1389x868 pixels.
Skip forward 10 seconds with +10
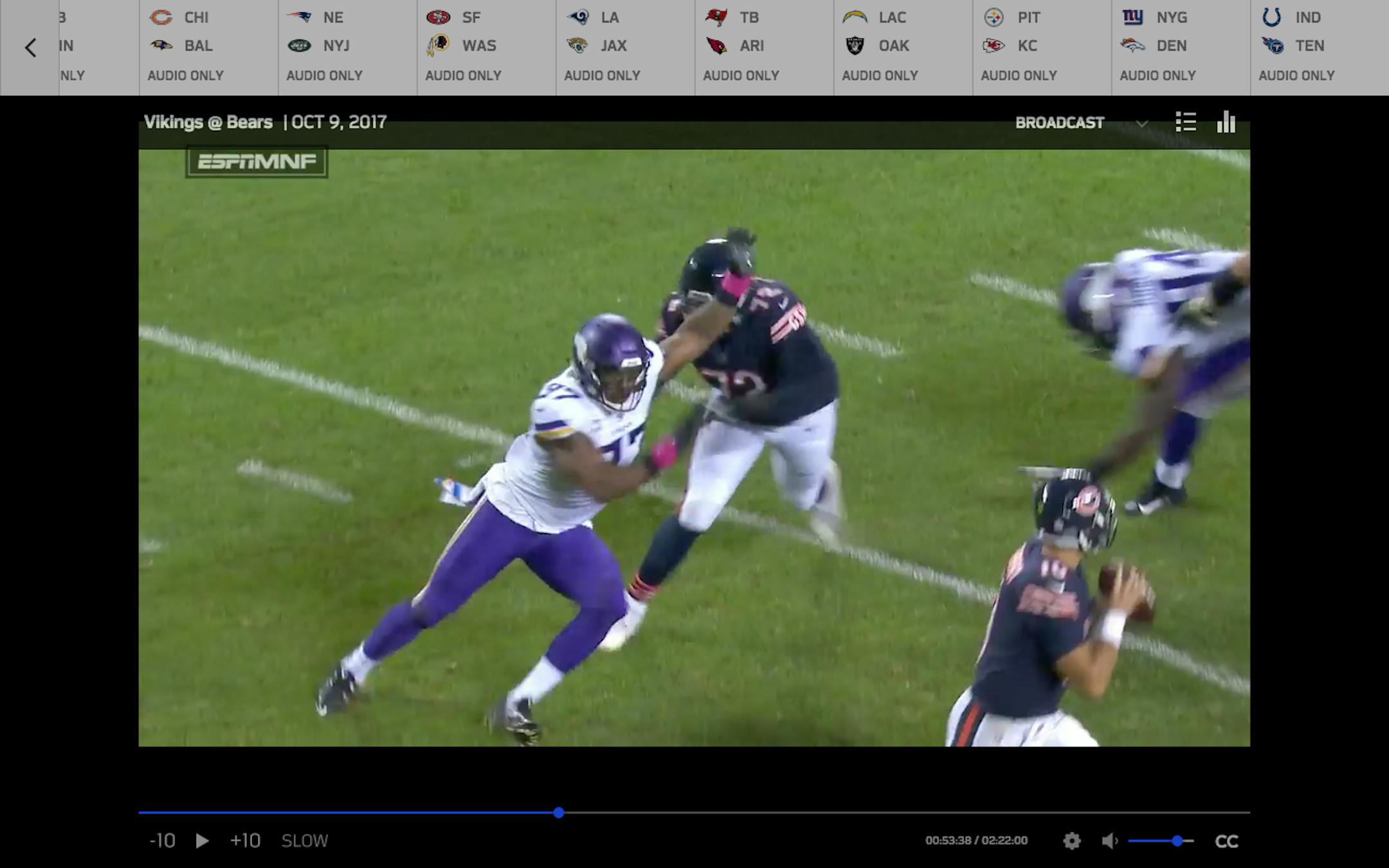click(245, 841)
